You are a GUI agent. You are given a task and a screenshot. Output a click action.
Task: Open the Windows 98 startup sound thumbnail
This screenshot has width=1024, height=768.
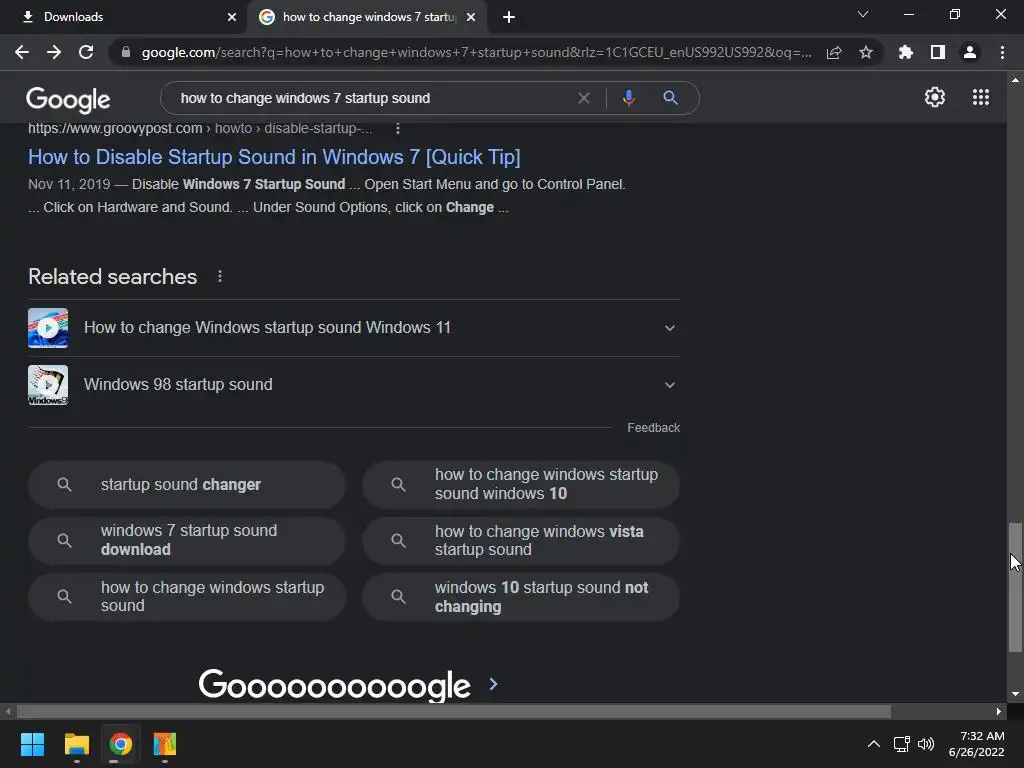(x=48, y=385)
